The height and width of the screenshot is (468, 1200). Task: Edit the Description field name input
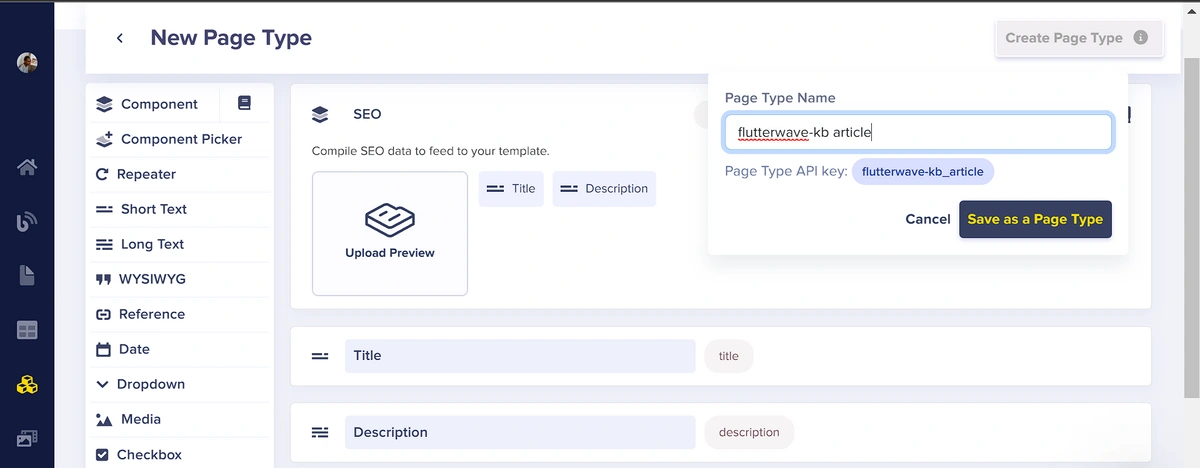click(520, 433)
